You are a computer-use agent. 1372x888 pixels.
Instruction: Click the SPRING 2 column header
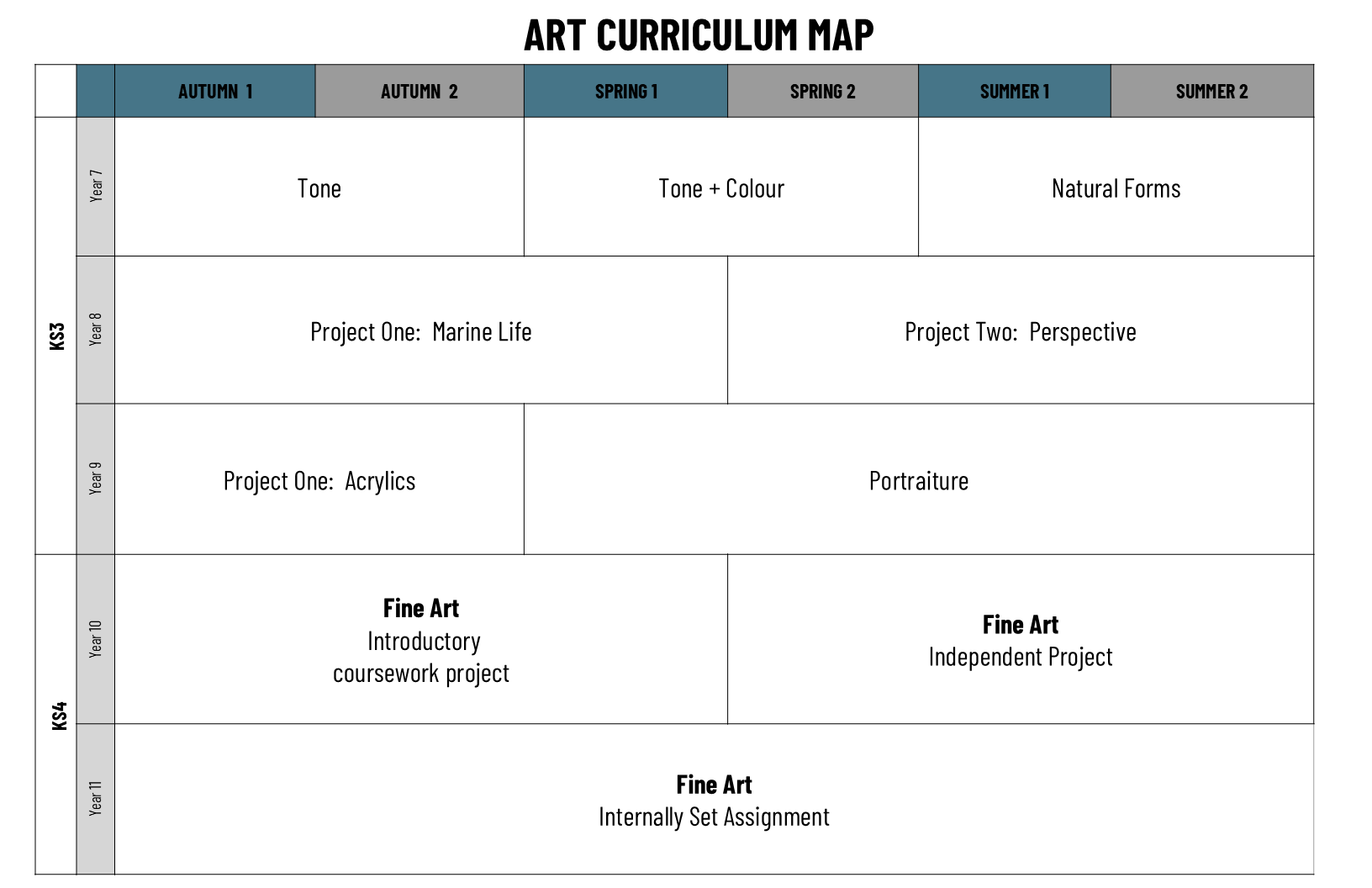[x=823, y=92]
